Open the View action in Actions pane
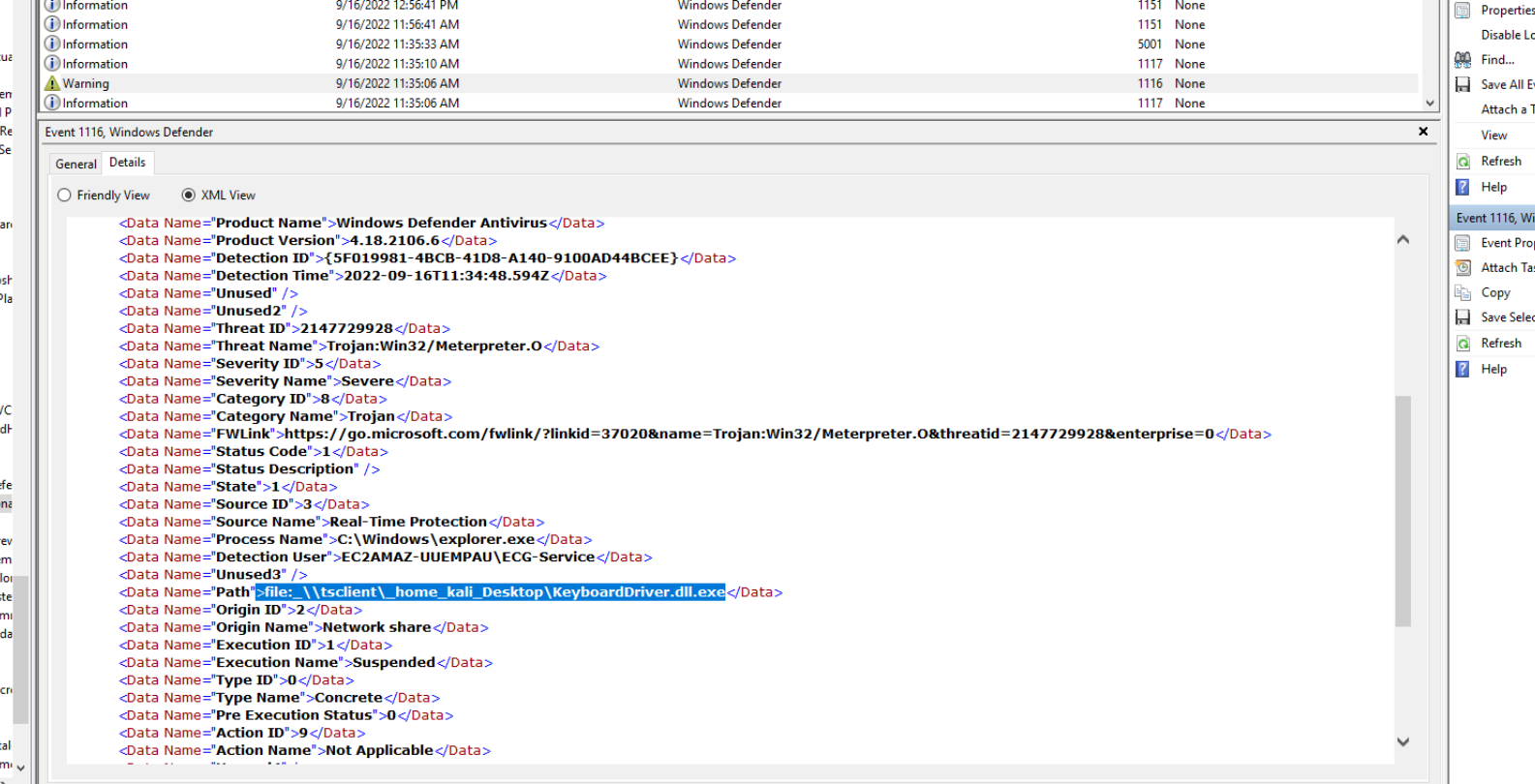The height and width of the screenshot is (784, 1535). tap(1493, 136)
